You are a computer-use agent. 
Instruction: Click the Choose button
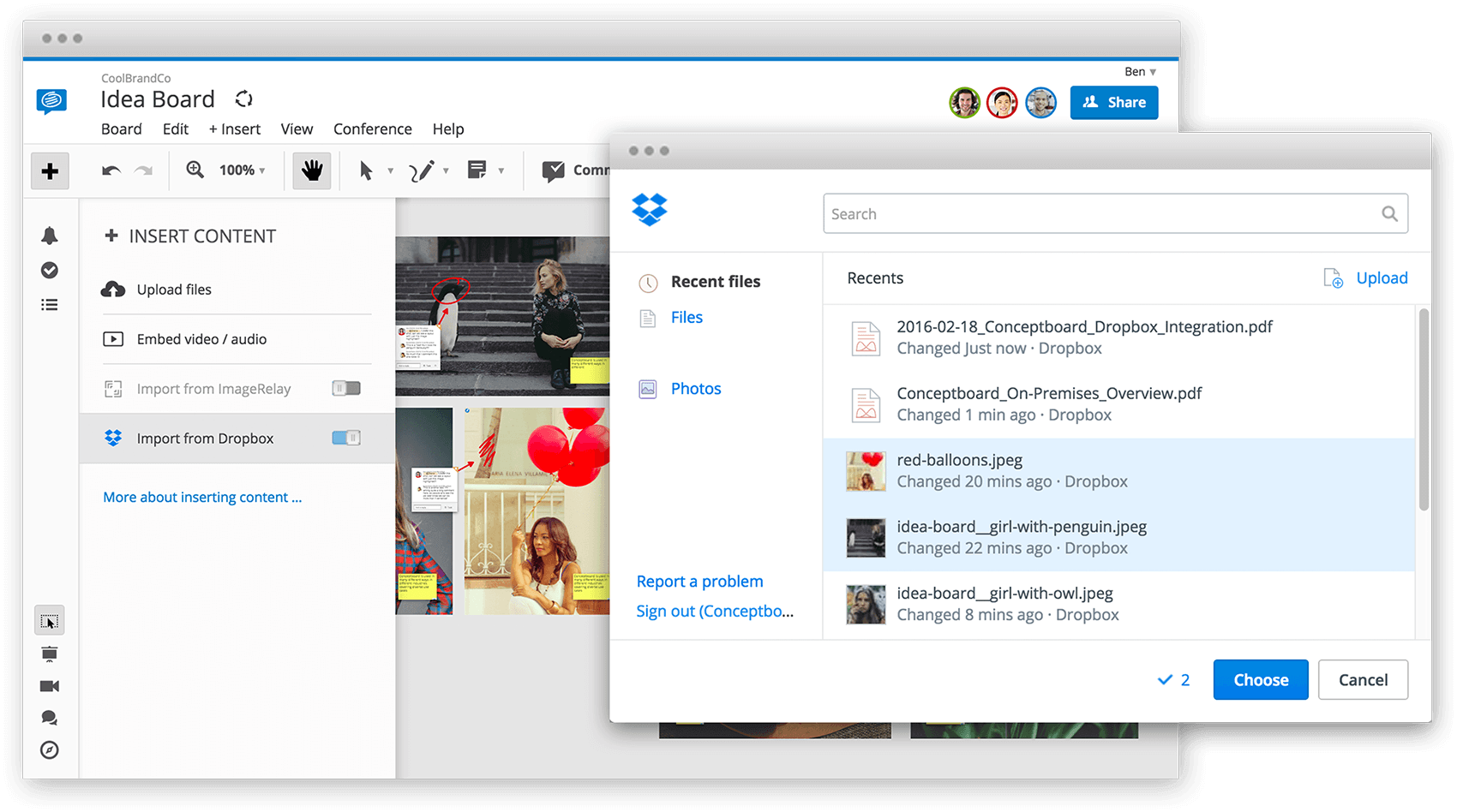point(1261,680)
